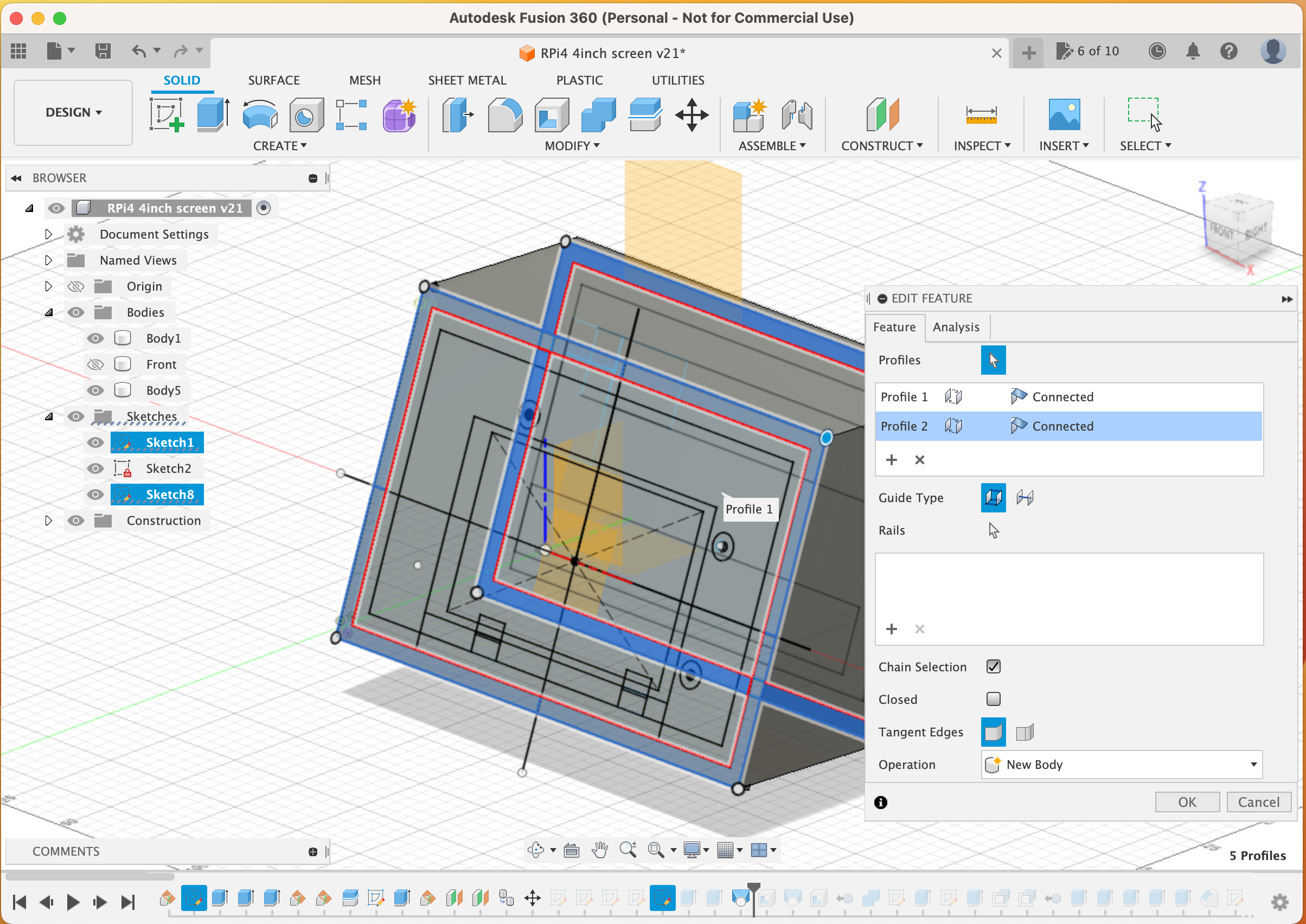Image resolution: width=1306 pixels, height=924 pixels.
Task: Enable the Closed checkbox
Action: click(994, 700)
